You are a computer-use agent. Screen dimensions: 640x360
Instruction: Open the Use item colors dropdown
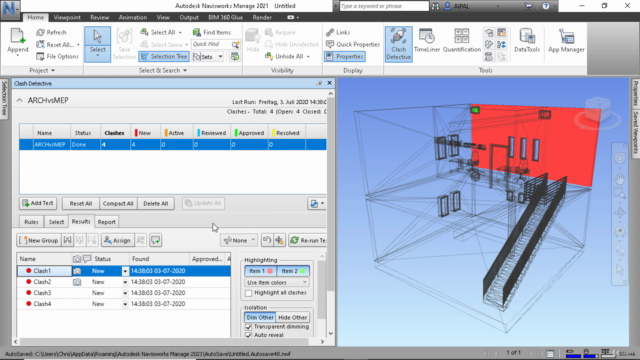[277, 282]
